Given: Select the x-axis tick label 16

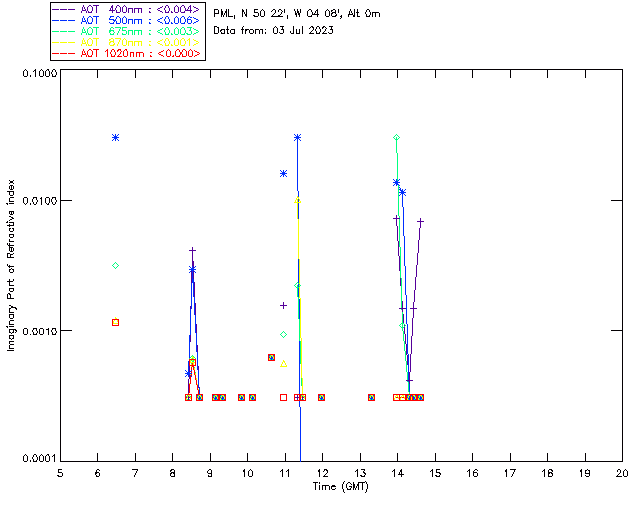Looking at the screenshot, I should 472,473.
